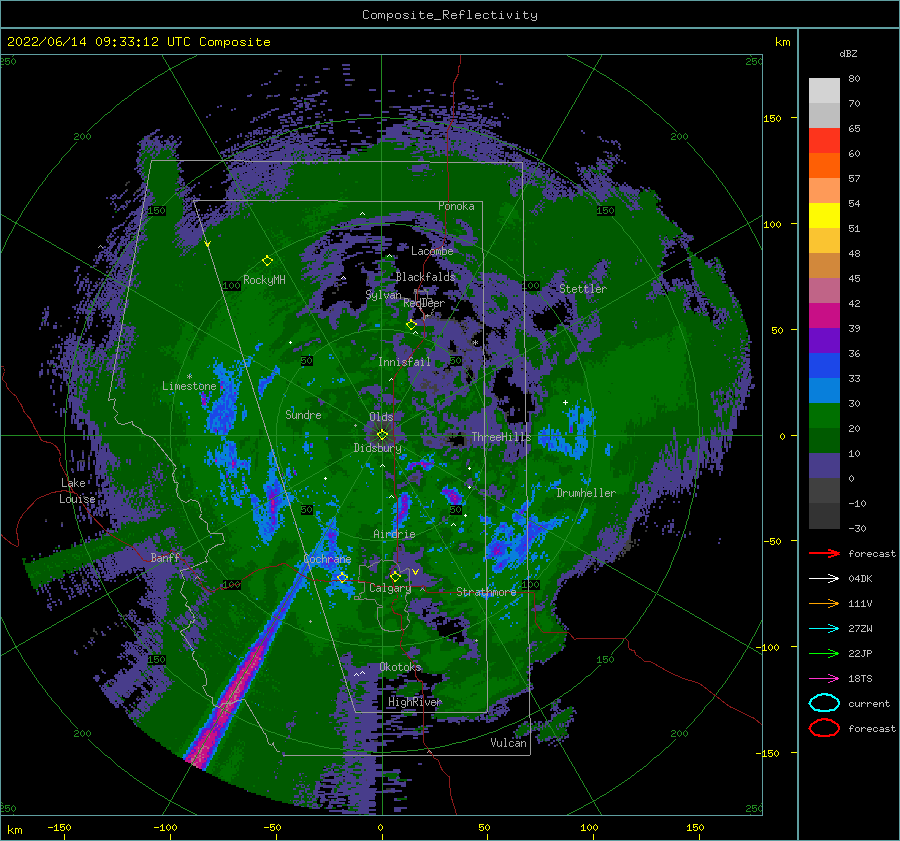Click the yellow diamond marker above Calgary label
Viewport: 900px width, 841px height.
tap(395, 576)
